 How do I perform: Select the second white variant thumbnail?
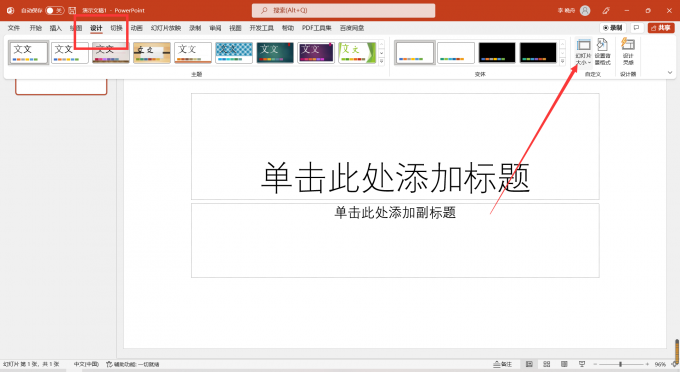point(456,52)
